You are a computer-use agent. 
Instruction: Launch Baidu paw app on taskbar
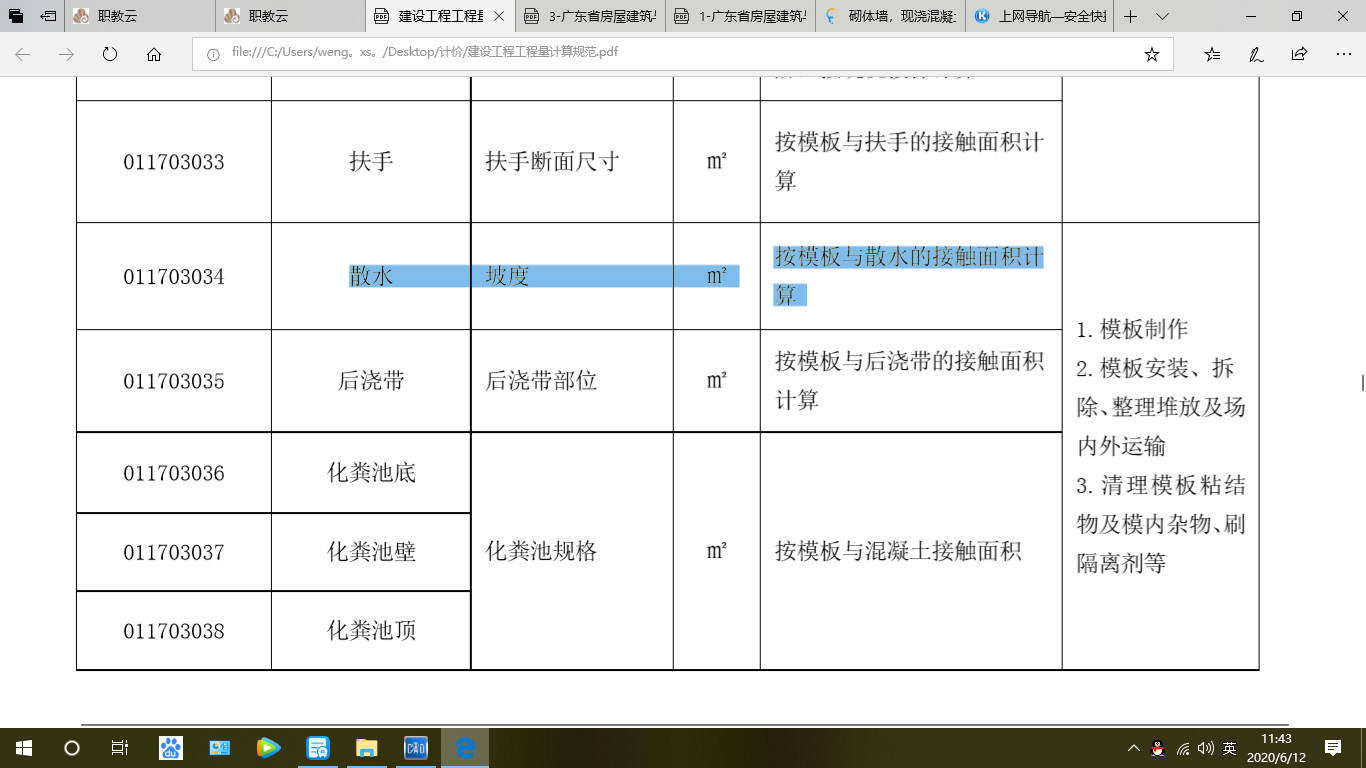[x=171, y=748]
